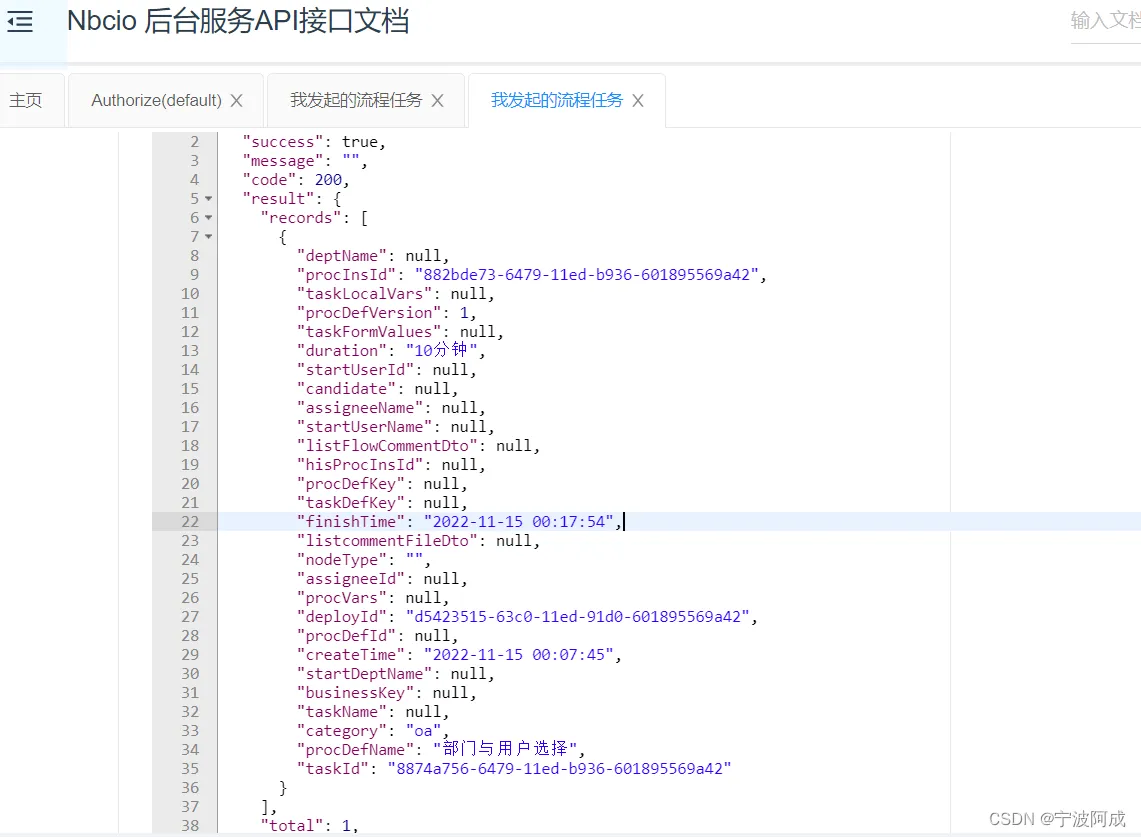Collapse the "records" array fold arrow
Viewport: 1141px width, 837px height.
(209, 218)
